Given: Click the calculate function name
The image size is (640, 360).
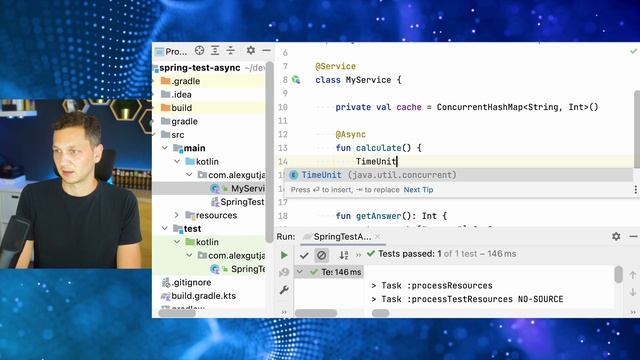Looking at the screenshot, I should (x=378, y=148).
